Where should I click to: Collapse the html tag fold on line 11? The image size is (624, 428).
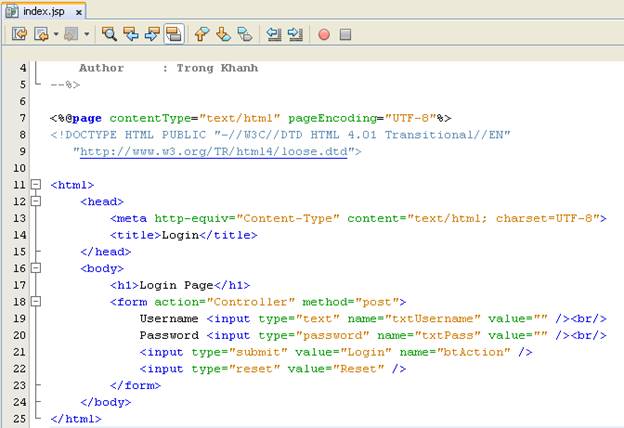coord(36,184)
